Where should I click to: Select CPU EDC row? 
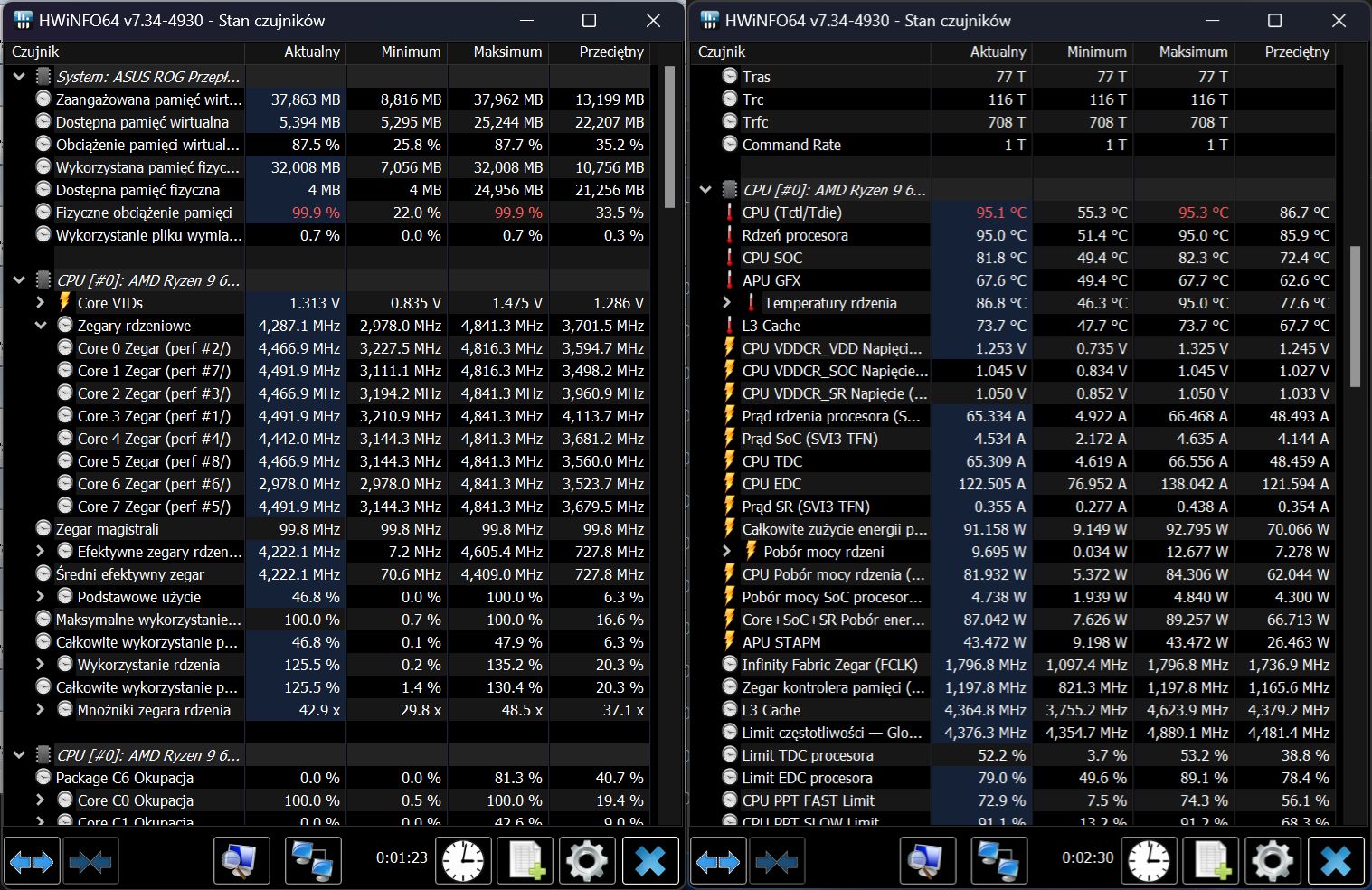click(1013, 484)
